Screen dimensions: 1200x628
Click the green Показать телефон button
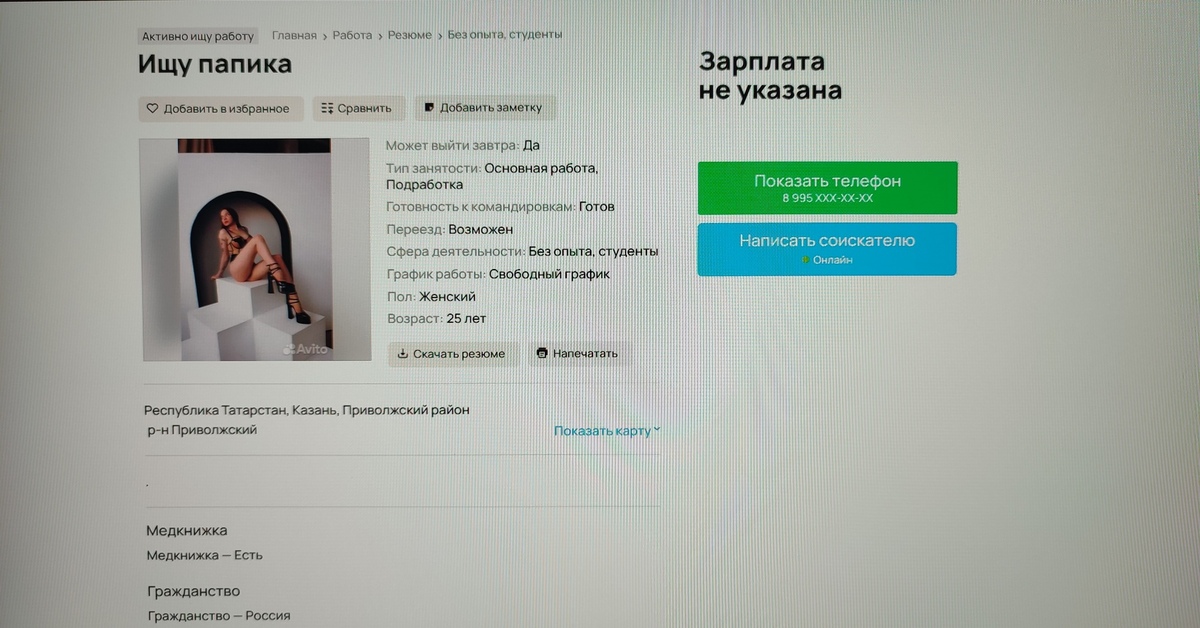coord(827,188)
